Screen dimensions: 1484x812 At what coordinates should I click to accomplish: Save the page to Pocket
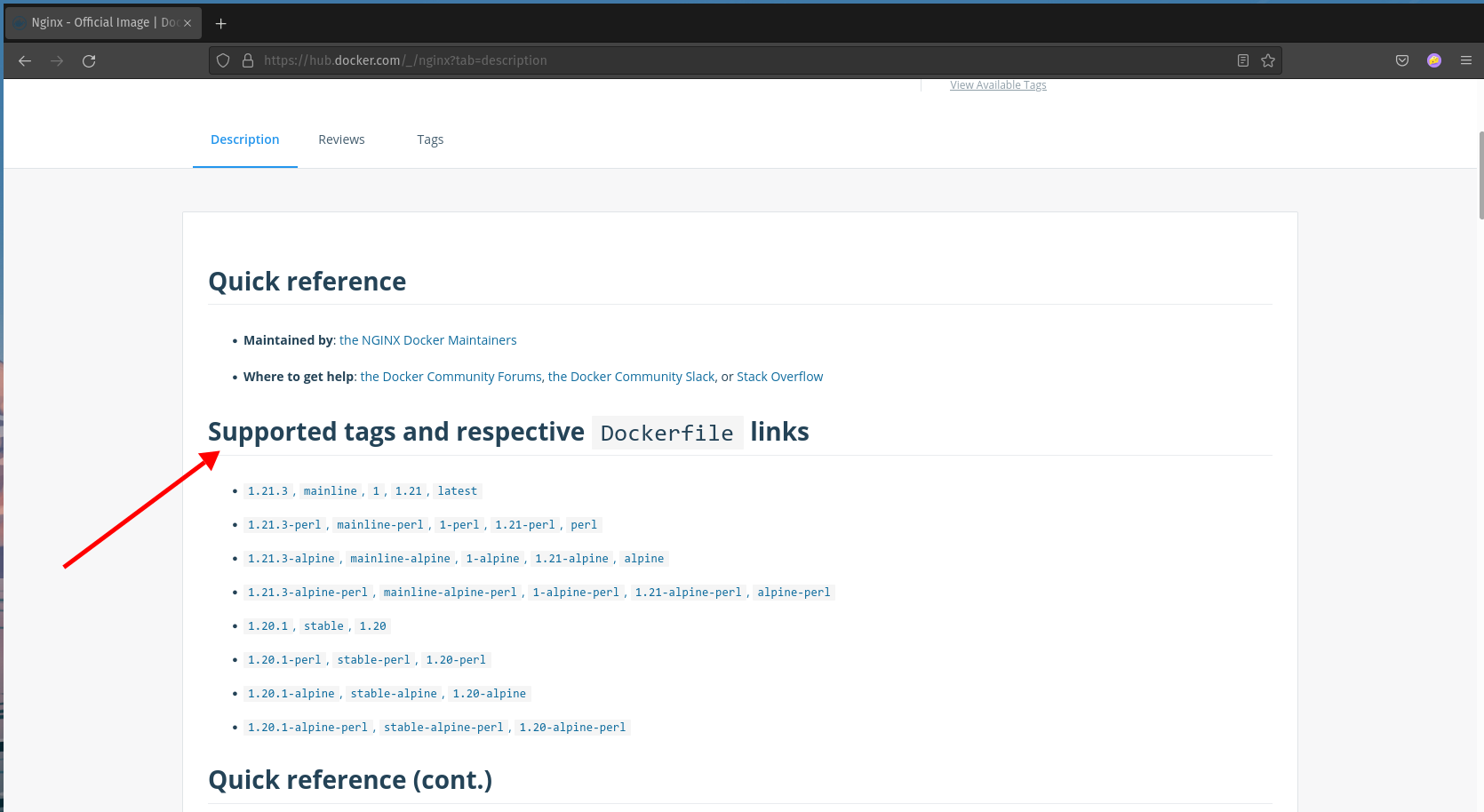(1401, 60)
